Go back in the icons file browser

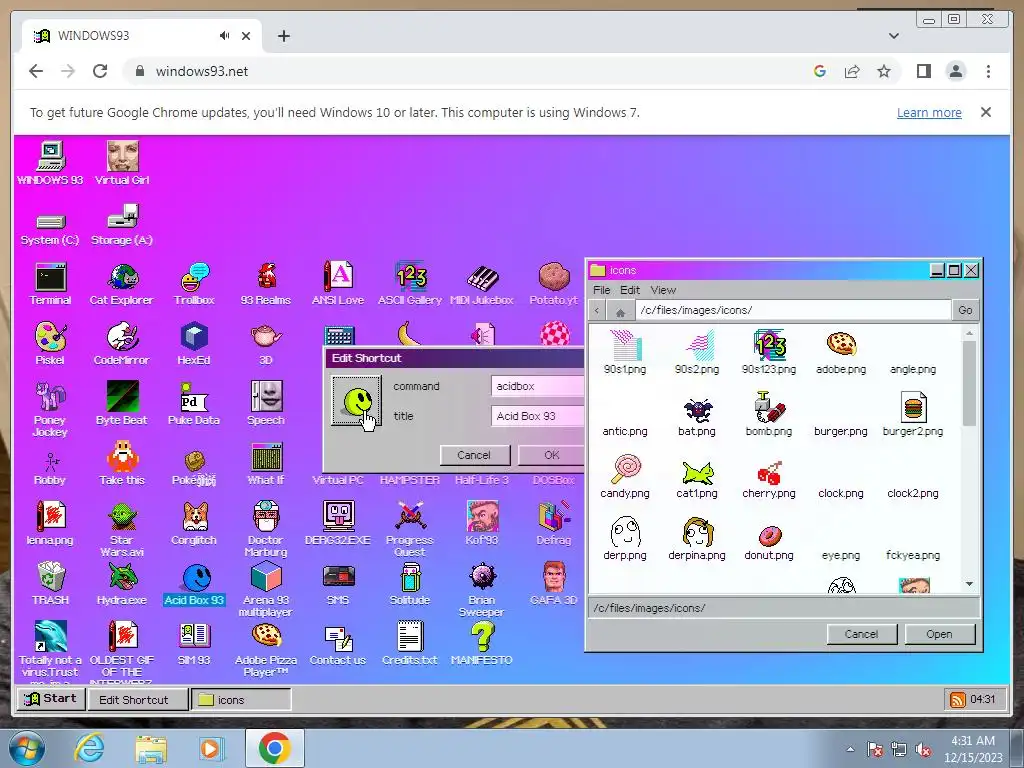coord(597,310)
